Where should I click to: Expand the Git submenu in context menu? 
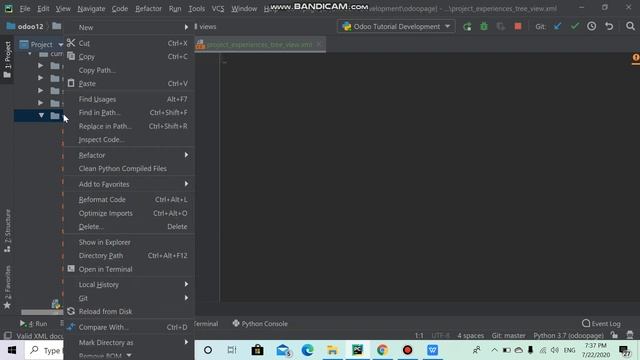point(186,298)
